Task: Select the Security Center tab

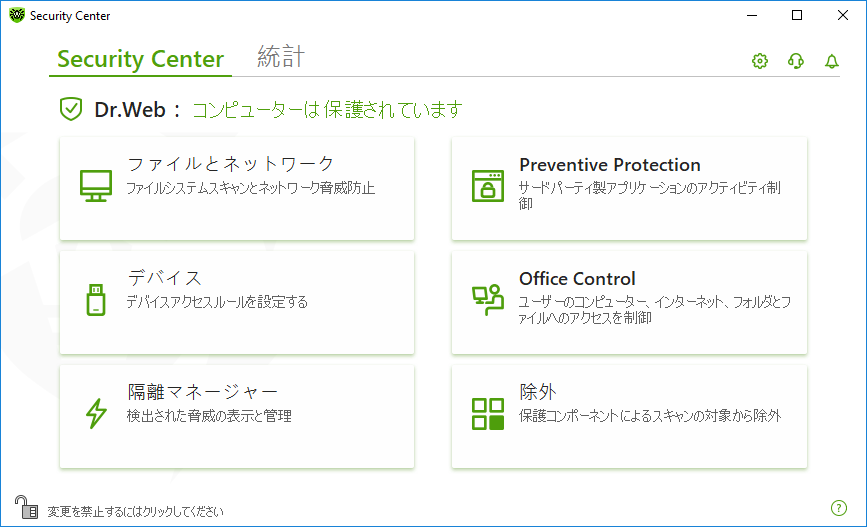Action: click(140, 59)
